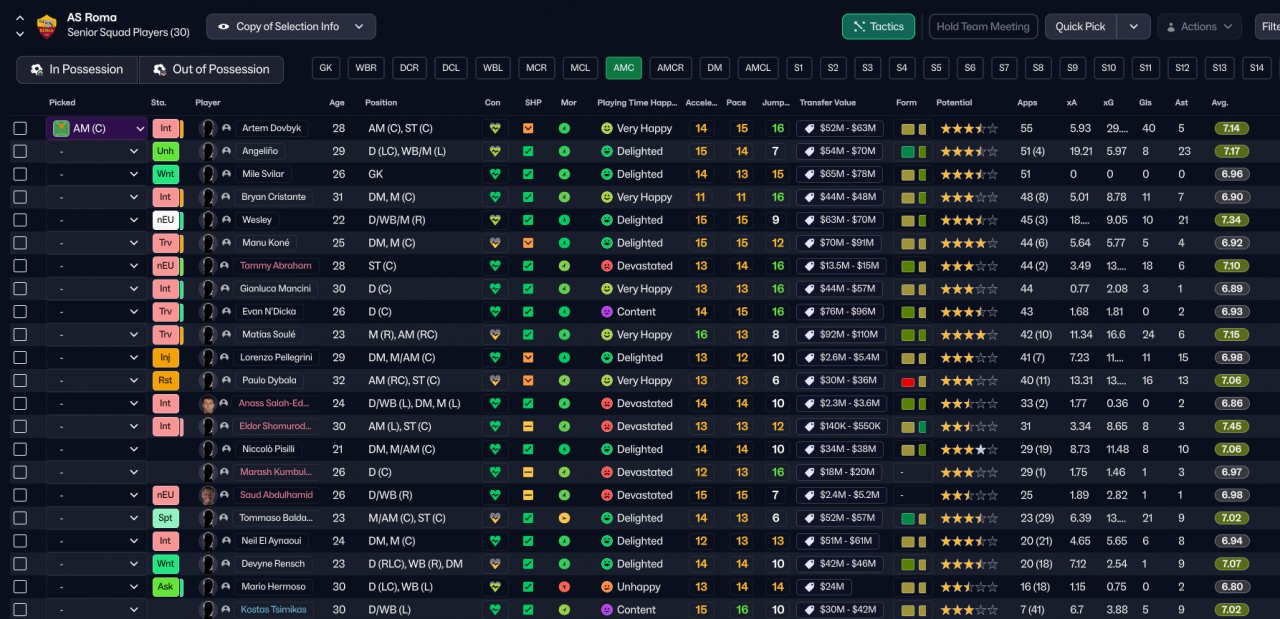This screenshot has width=1280, height=619.
Task: Switch to the Out of Possession tab
Action: (x=211, y=69)
